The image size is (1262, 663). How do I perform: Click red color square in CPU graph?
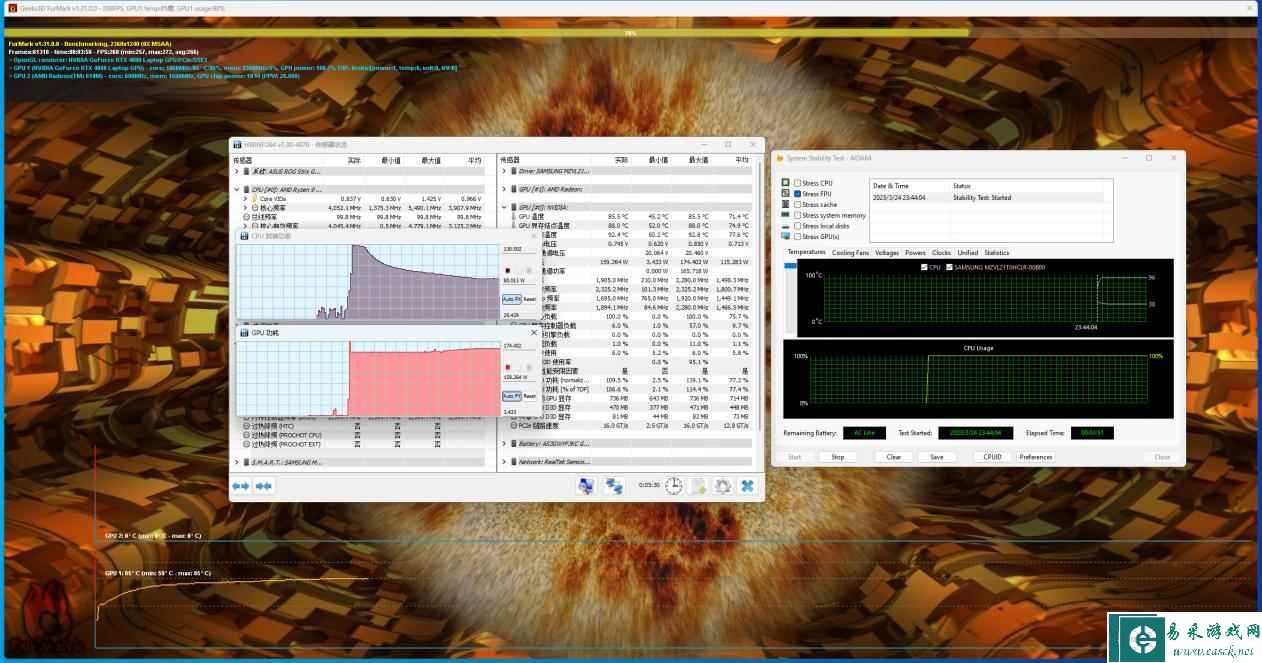(508, 270)
